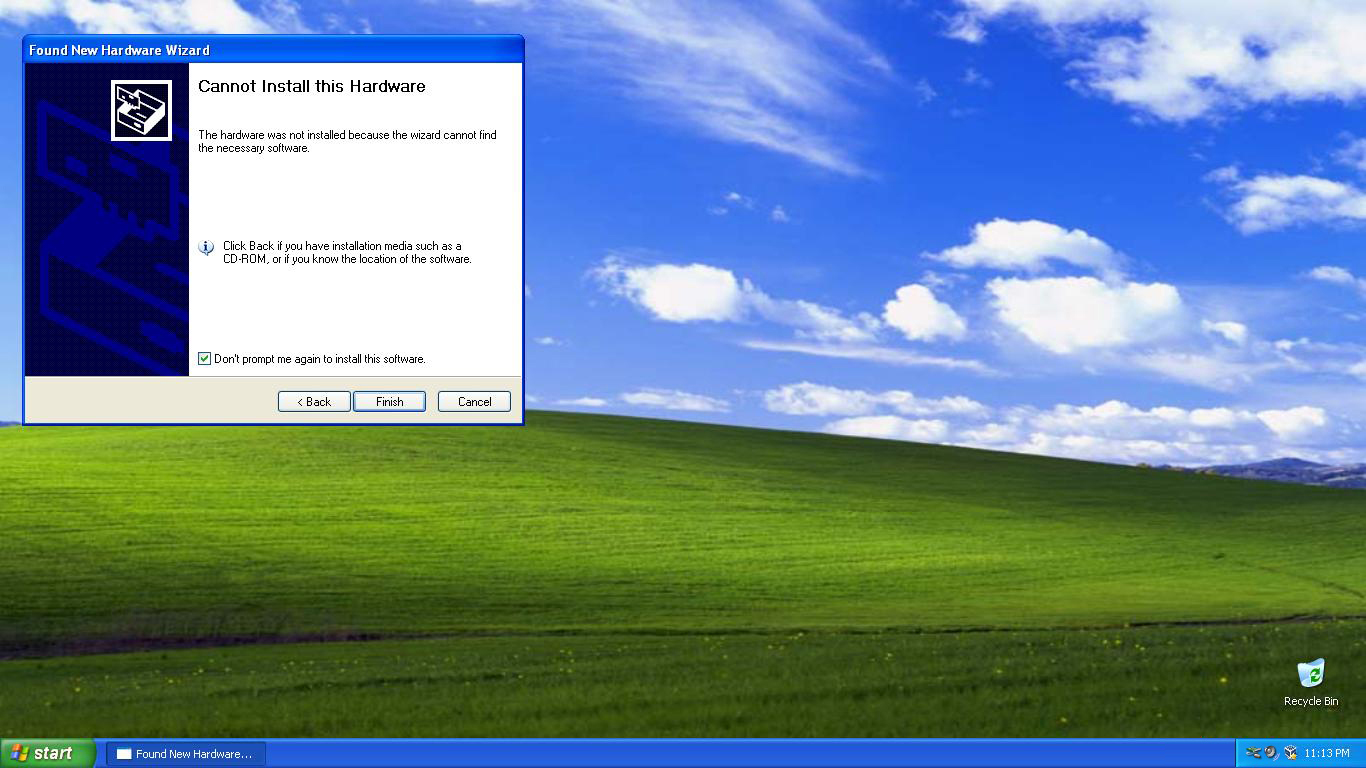The image size is (1366, 768).
Task: Click the system clock showing 11:13 PM
Action: (1327, 754)
